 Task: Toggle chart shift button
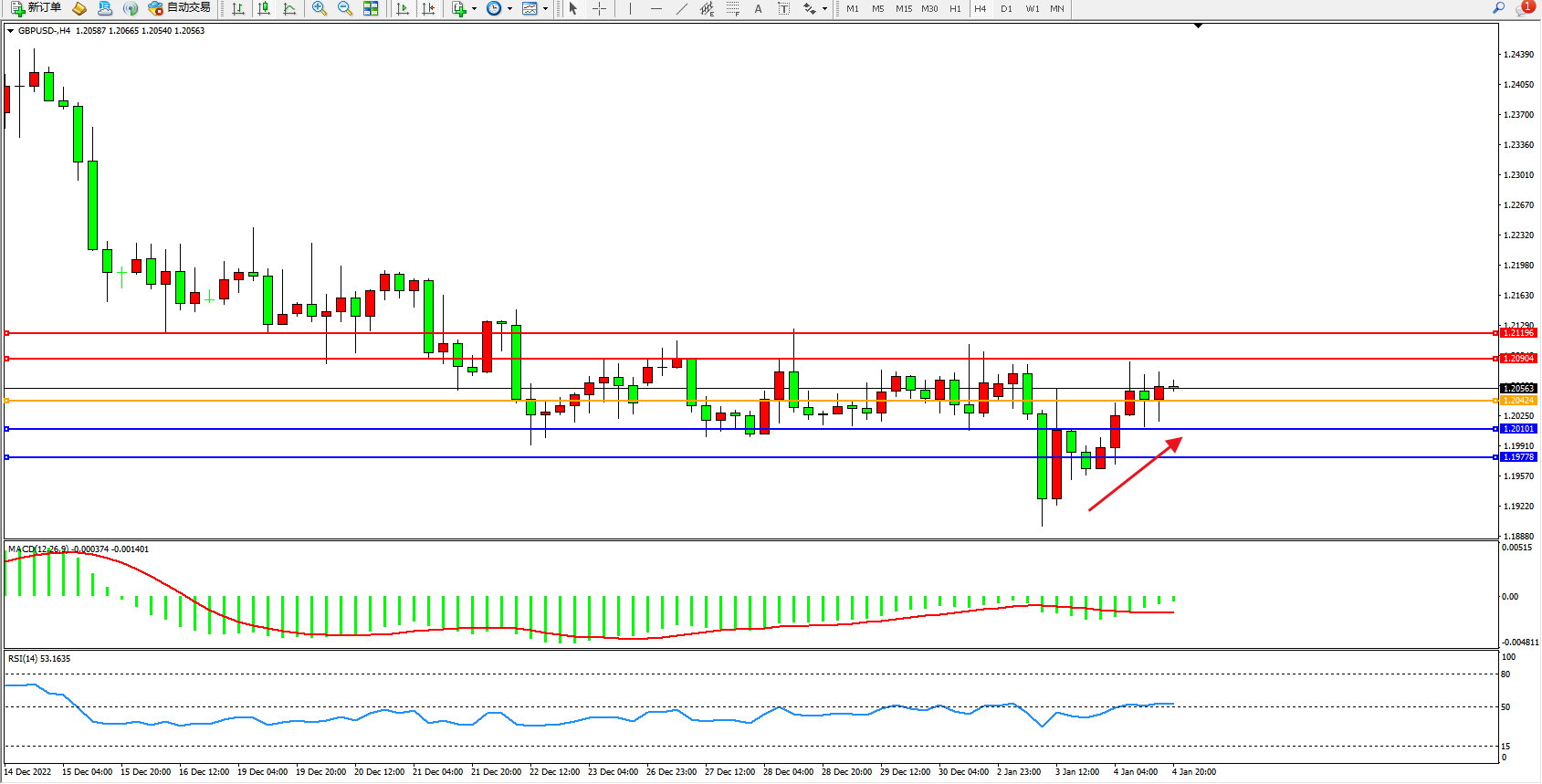(428, 8)
